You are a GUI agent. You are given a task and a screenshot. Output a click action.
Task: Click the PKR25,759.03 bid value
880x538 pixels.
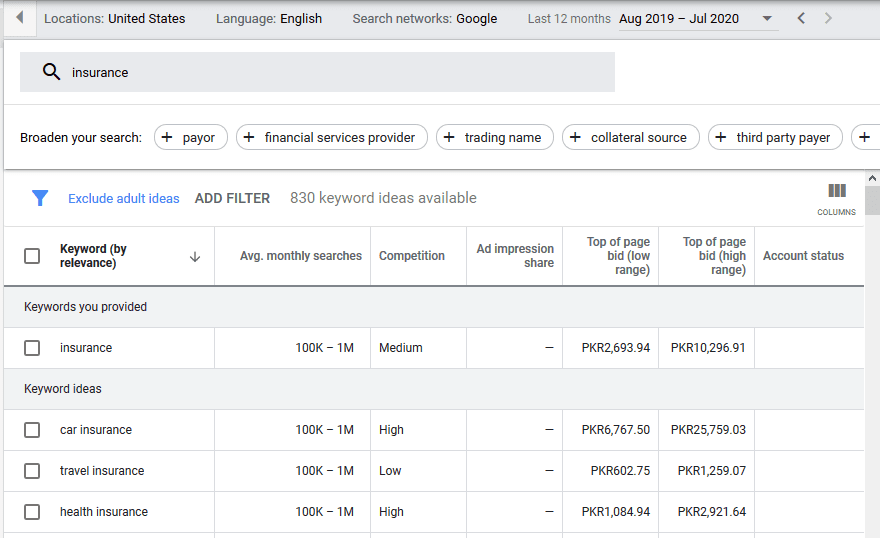point(708,430)
